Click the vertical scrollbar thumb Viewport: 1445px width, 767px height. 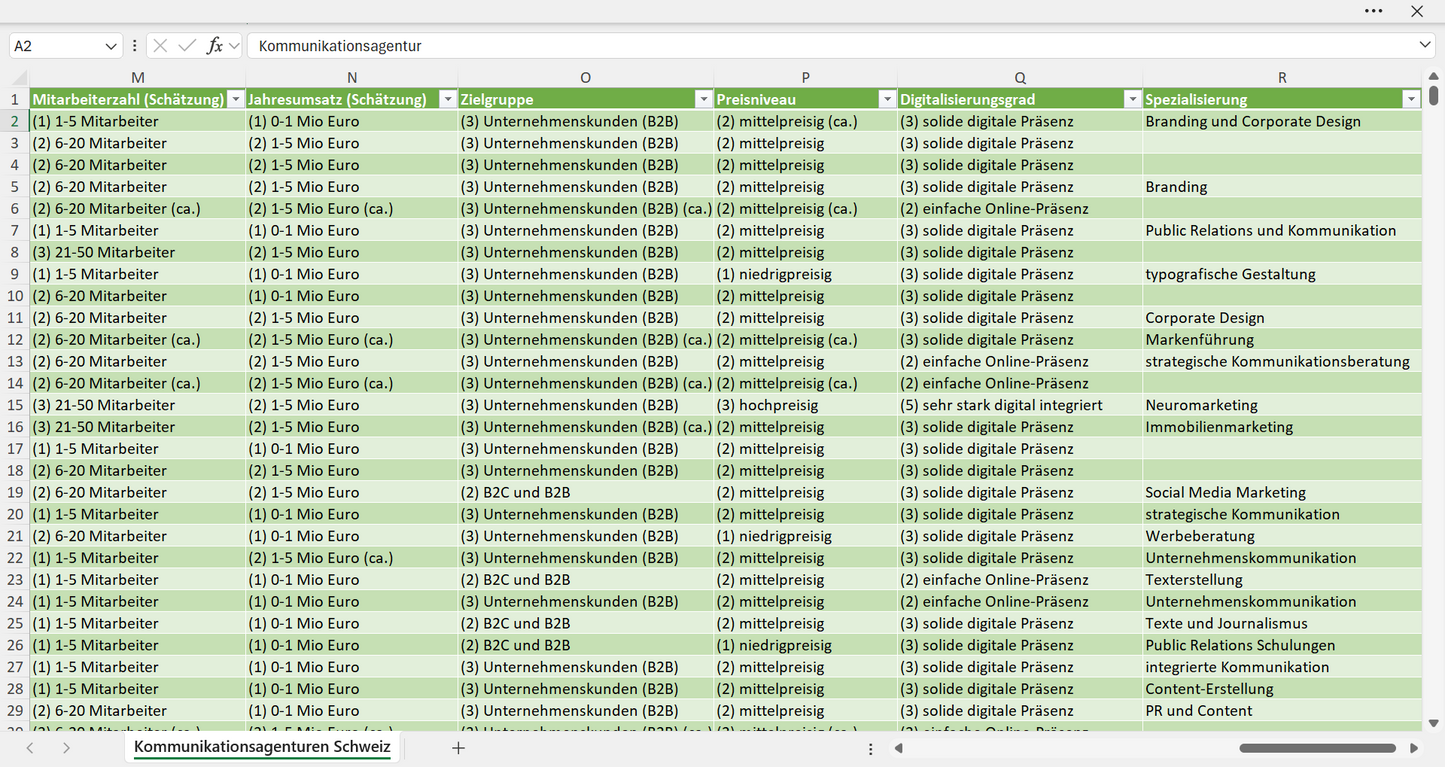(x=1434, y=96)
